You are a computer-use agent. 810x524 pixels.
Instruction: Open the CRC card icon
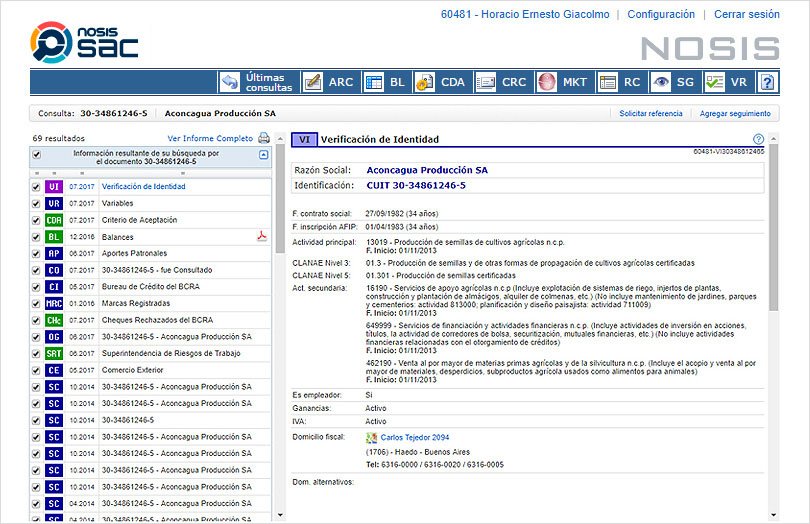click(x=486, y=82)
